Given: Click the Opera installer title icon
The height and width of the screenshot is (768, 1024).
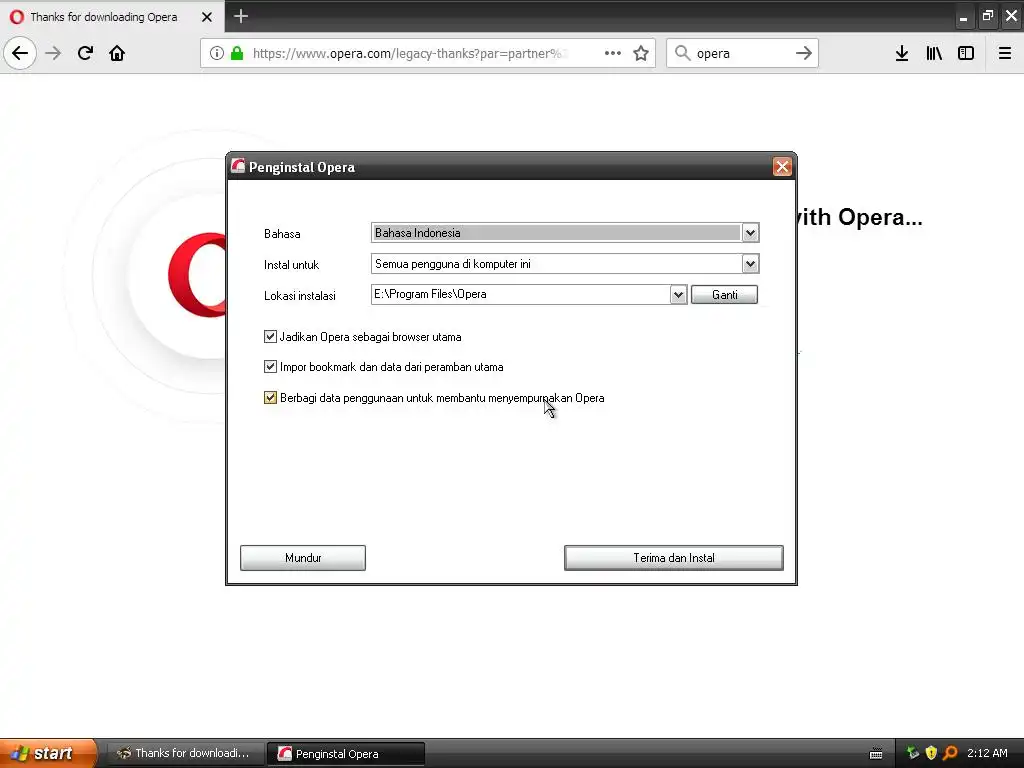Looking at the screenshot, I should coord(238,167).
